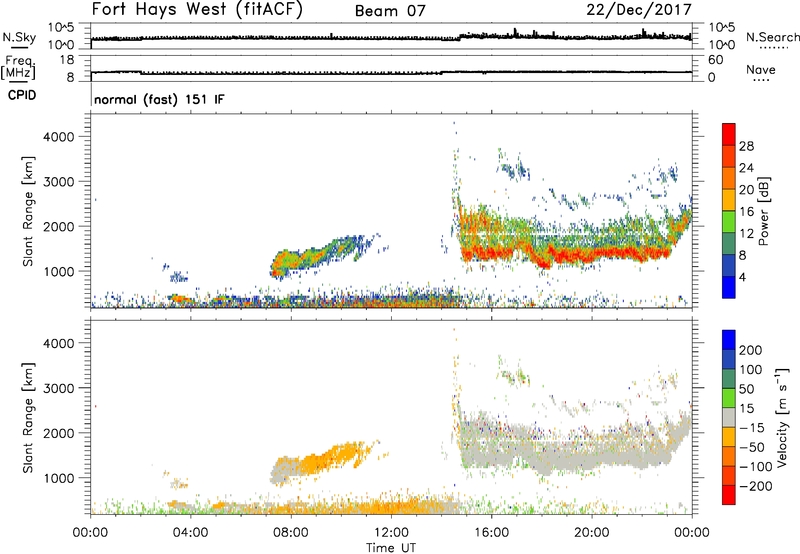800x554 pixels.
Task: Click the '28' label on power colorbar
Action: (746, 146)
